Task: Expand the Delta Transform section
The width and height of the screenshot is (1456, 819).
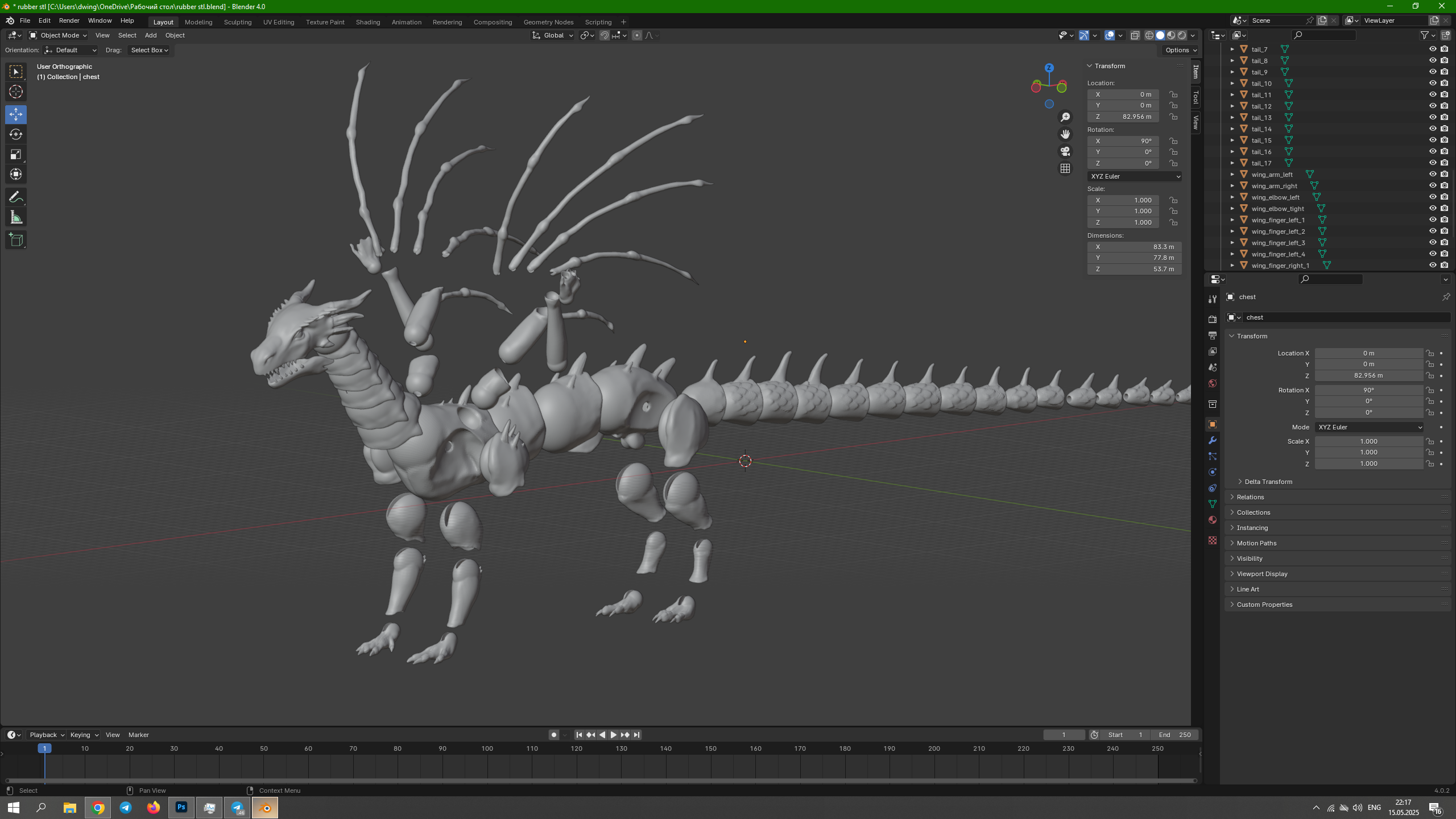Action: pos(1268,482)
